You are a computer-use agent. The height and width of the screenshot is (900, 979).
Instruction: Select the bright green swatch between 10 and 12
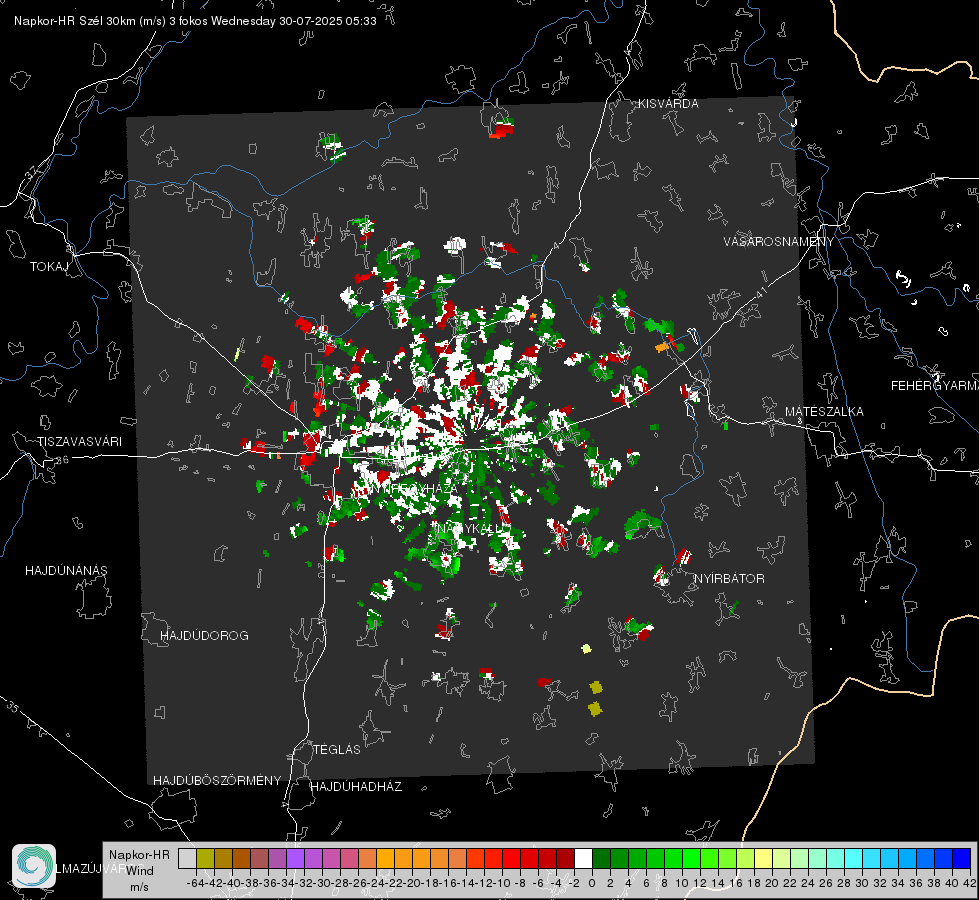pos(691,858)
